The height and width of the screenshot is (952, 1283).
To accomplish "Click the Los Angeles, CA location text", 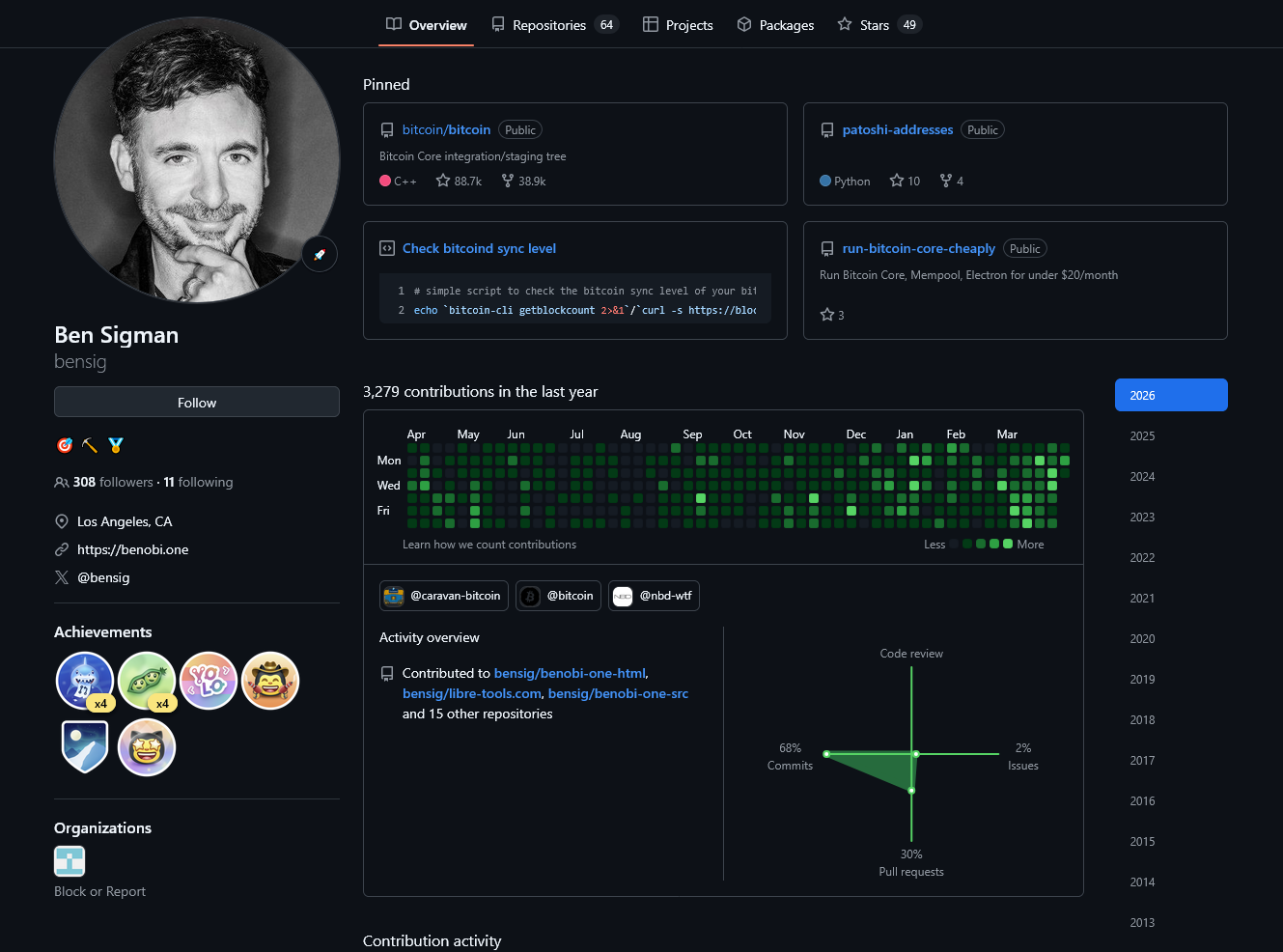I will pyautogui.click(x=125, y=521).
